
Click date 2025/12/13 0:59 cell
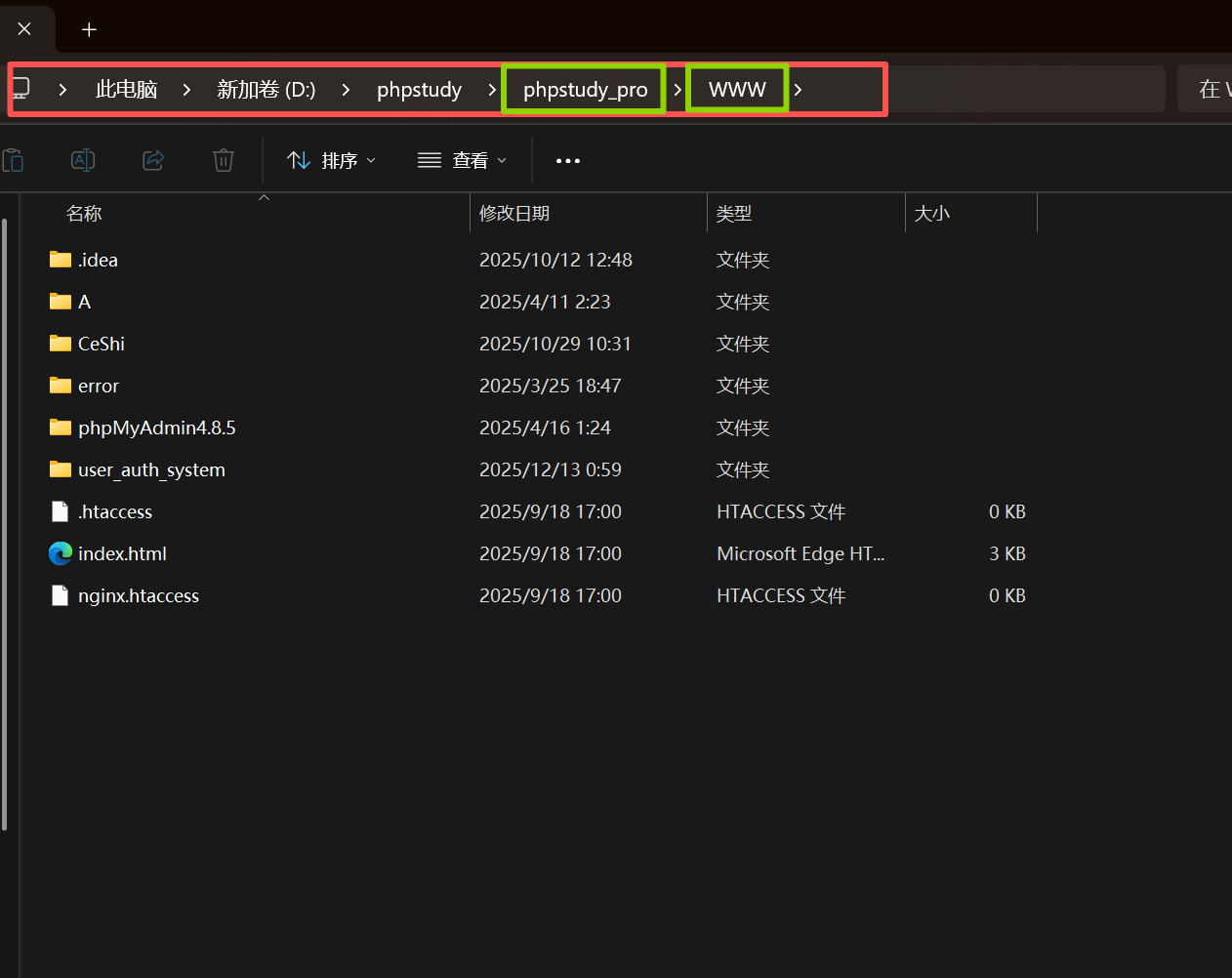coord(551,469)
